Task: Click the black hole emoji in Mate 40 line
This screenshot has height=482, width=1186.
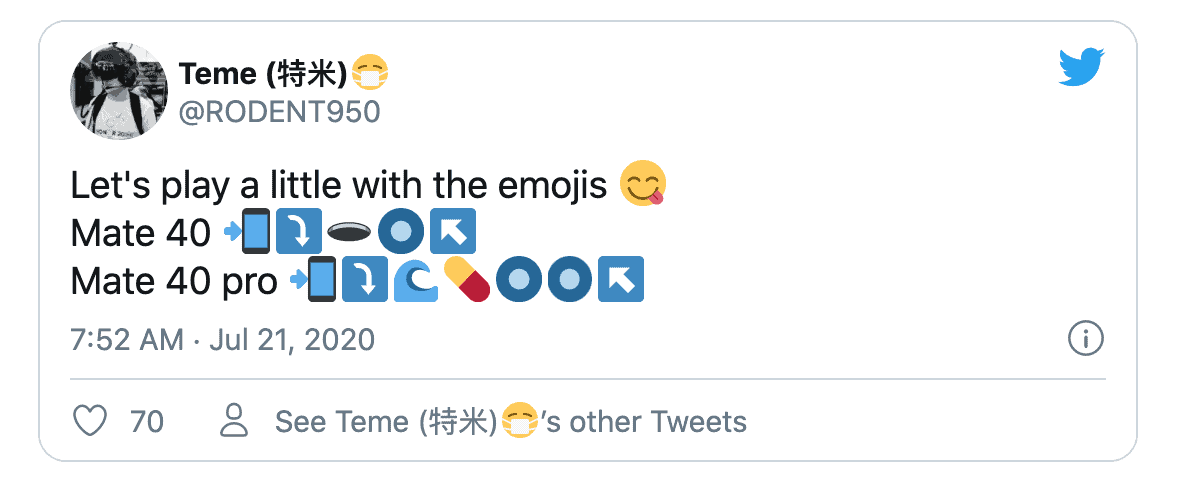Action: (x=350, y=232)
